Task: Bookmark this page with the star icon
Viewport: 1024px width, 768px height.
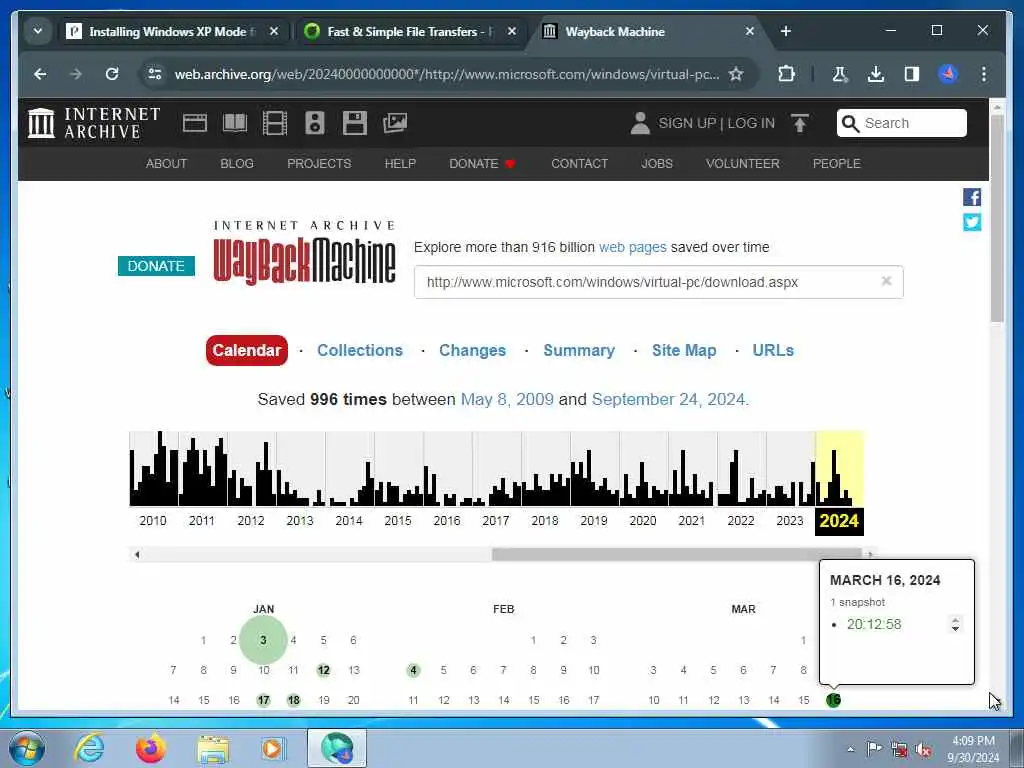Action: 736,74
